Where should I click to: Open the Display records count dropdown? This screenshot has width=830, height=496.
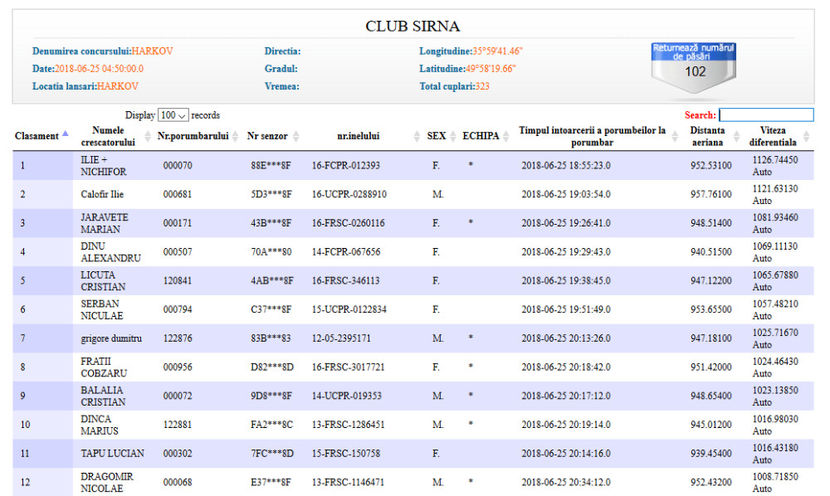point(173,115)
